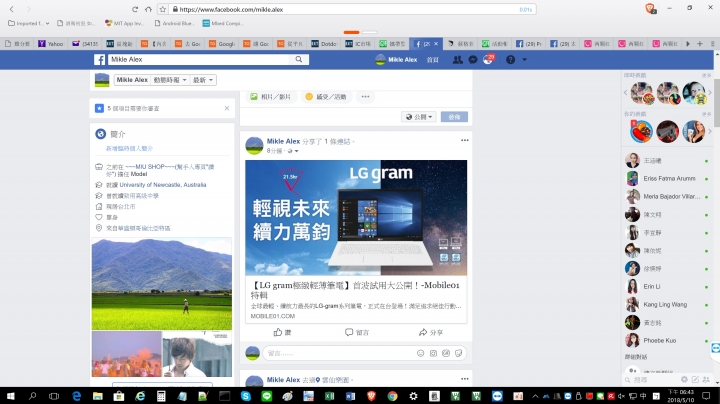Viewport: 720px width, 404px height.
Task: Switch to the (29) Pr Facebook tab
Action: 529,44
